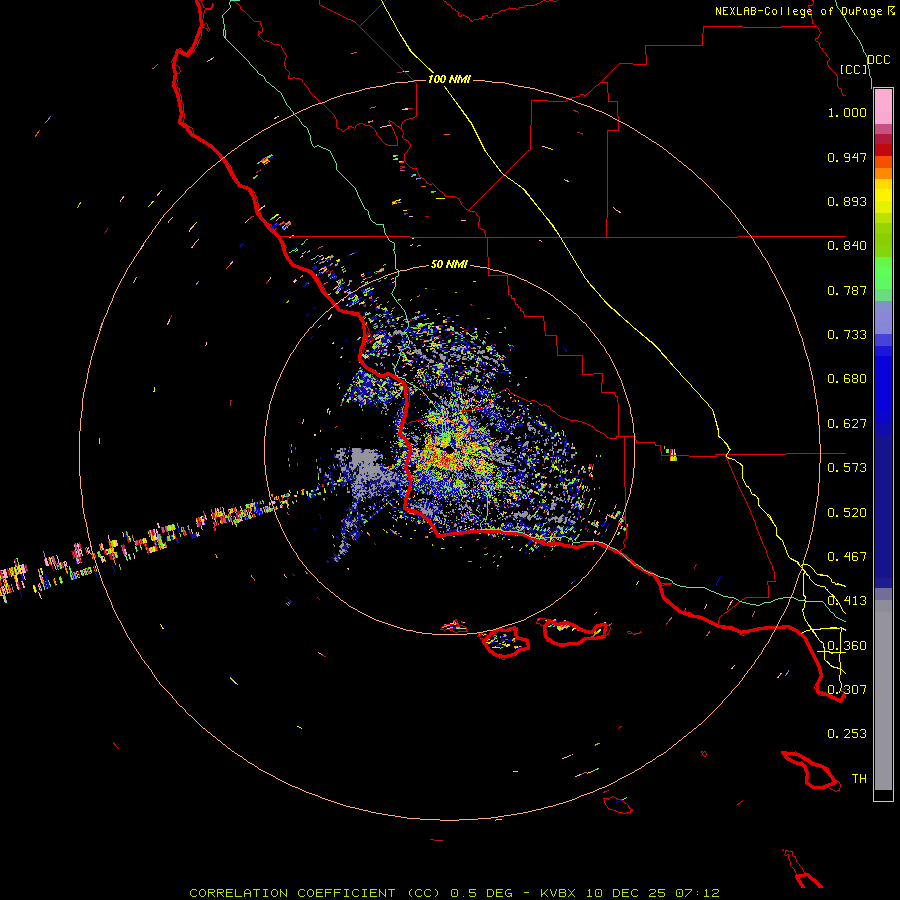Image resolution: width=900 pixels, height=900 pixels.
Task: Click the 0.840 scale value
Action: point(847,246)
